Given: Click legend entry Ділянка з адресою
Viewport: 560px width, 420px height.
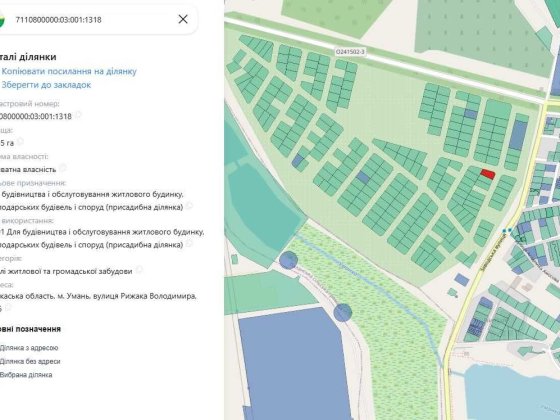Looking at the screenshot, I should coord(29,348).
